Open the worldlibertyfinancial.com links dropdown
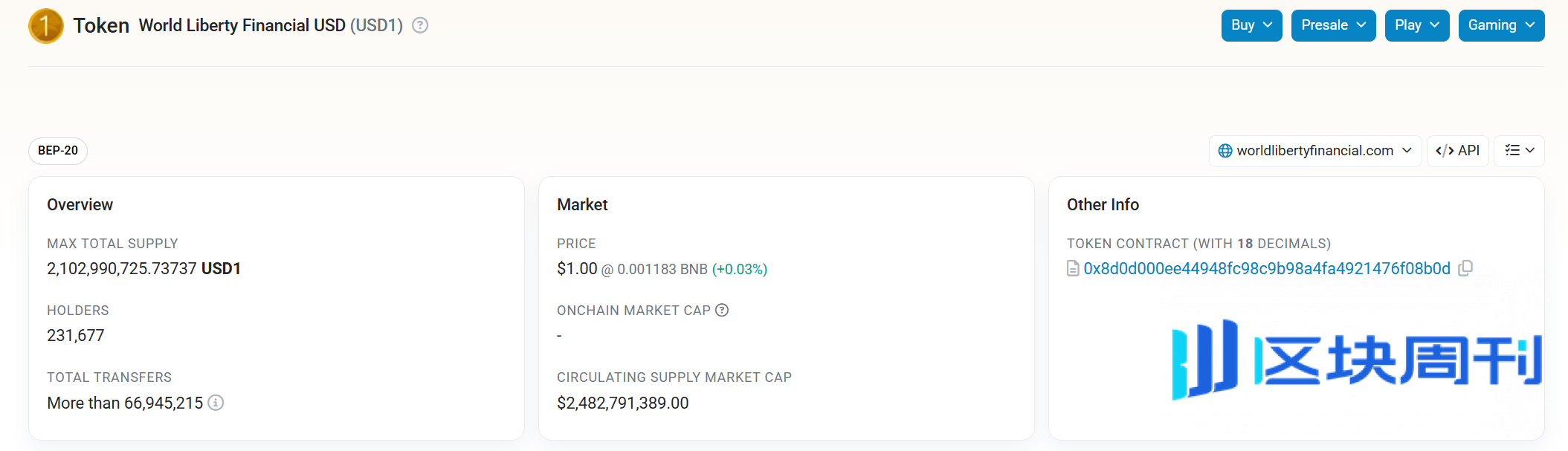1568x451 pixels. [1315, 151]
